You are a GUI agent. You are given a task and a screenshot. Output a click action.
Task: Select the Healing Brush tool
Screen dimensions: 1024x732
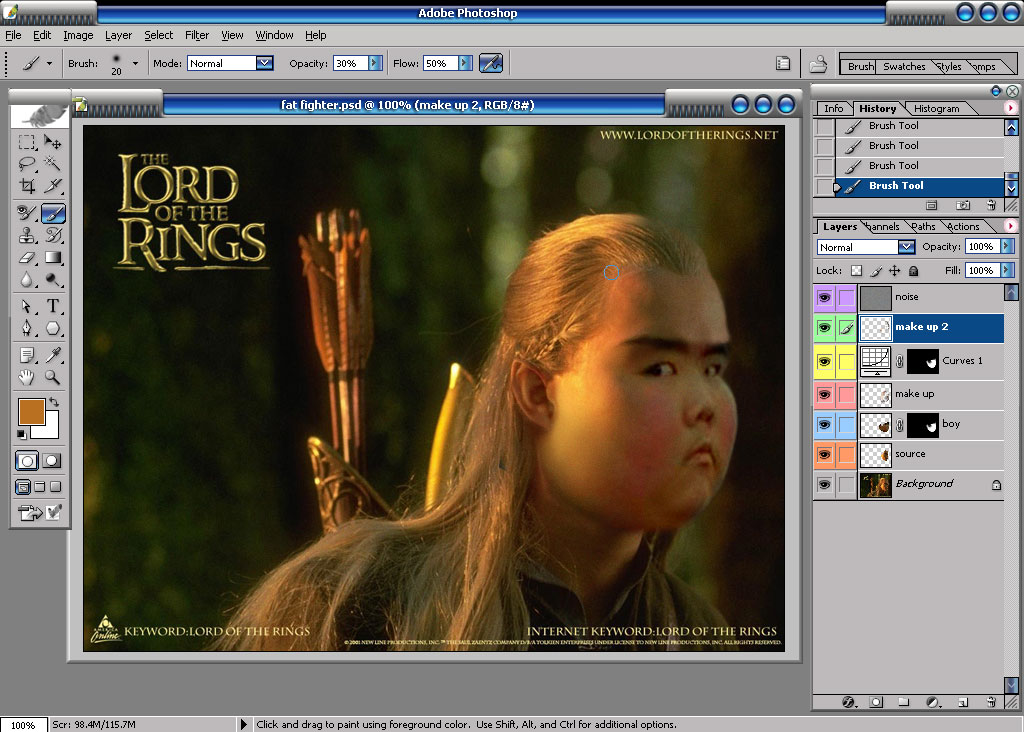27,213
